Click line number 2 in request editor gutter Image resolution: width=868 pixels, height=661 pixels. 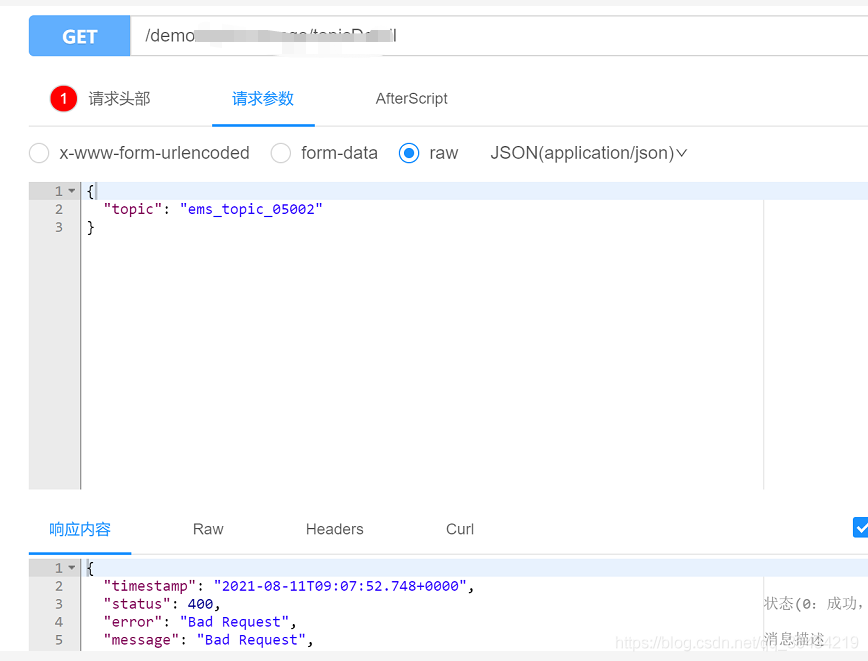[x=59, y=209]
